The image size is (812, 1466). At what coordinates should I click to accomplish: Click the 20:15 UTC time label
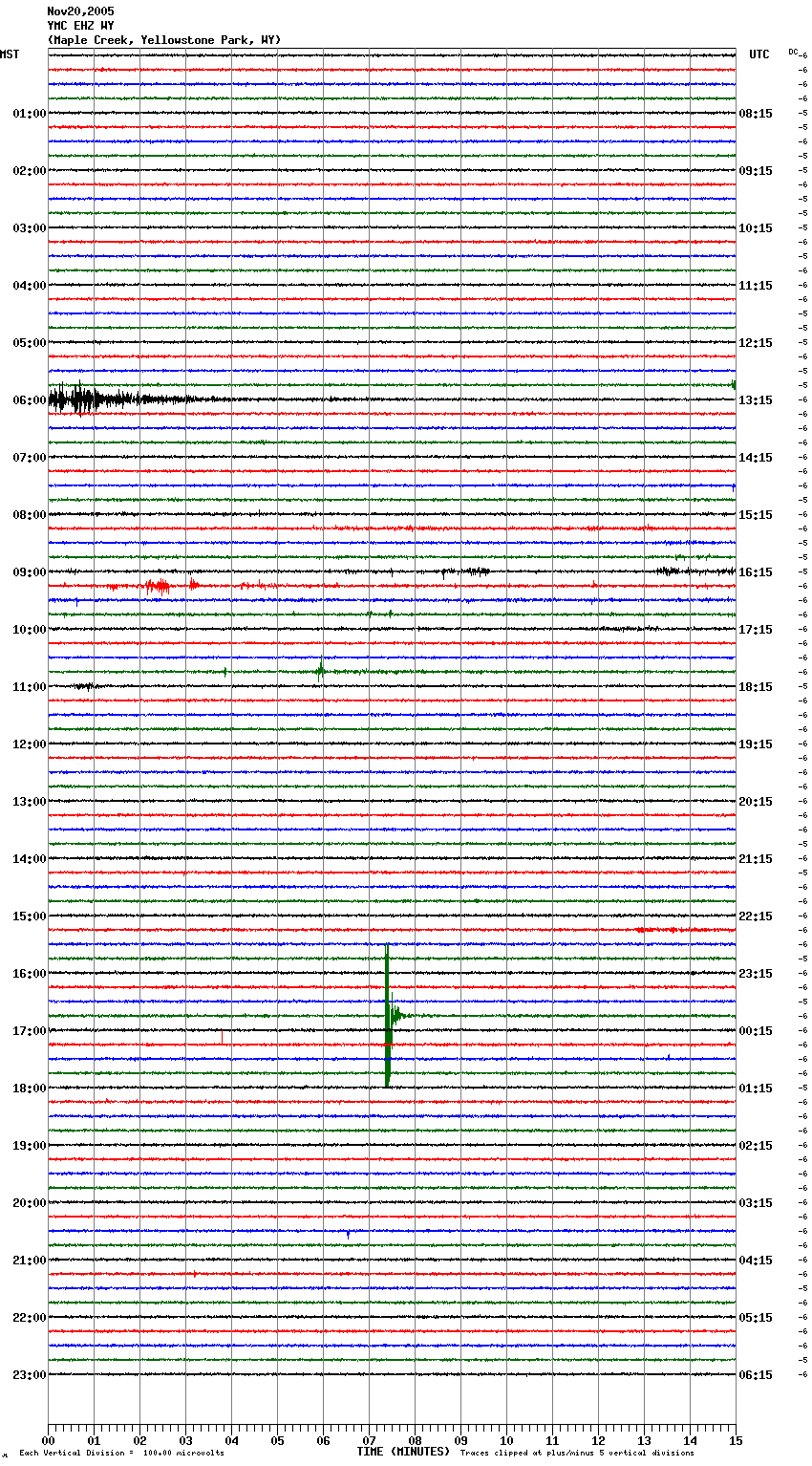pyautogui.click(x=756, y=802)
